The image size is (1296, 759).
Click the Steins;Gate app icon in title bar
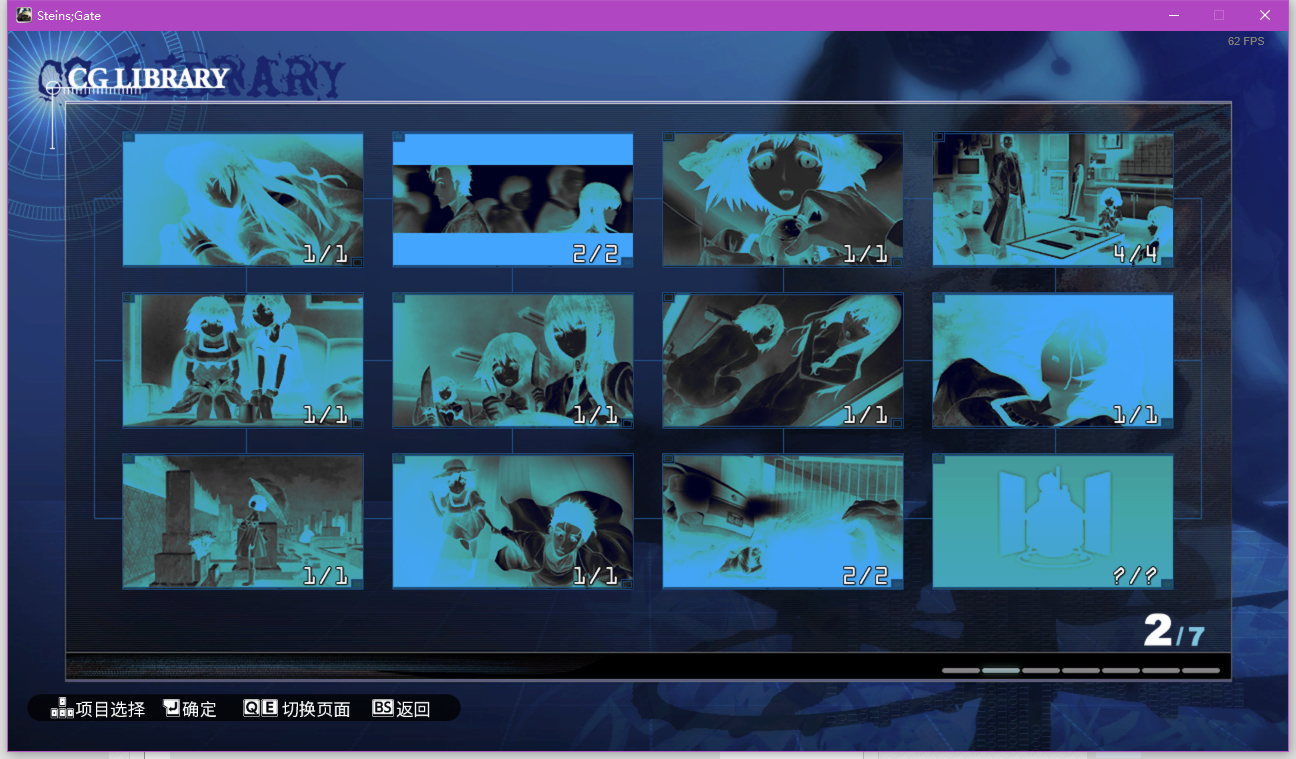[x=24, y=15]
